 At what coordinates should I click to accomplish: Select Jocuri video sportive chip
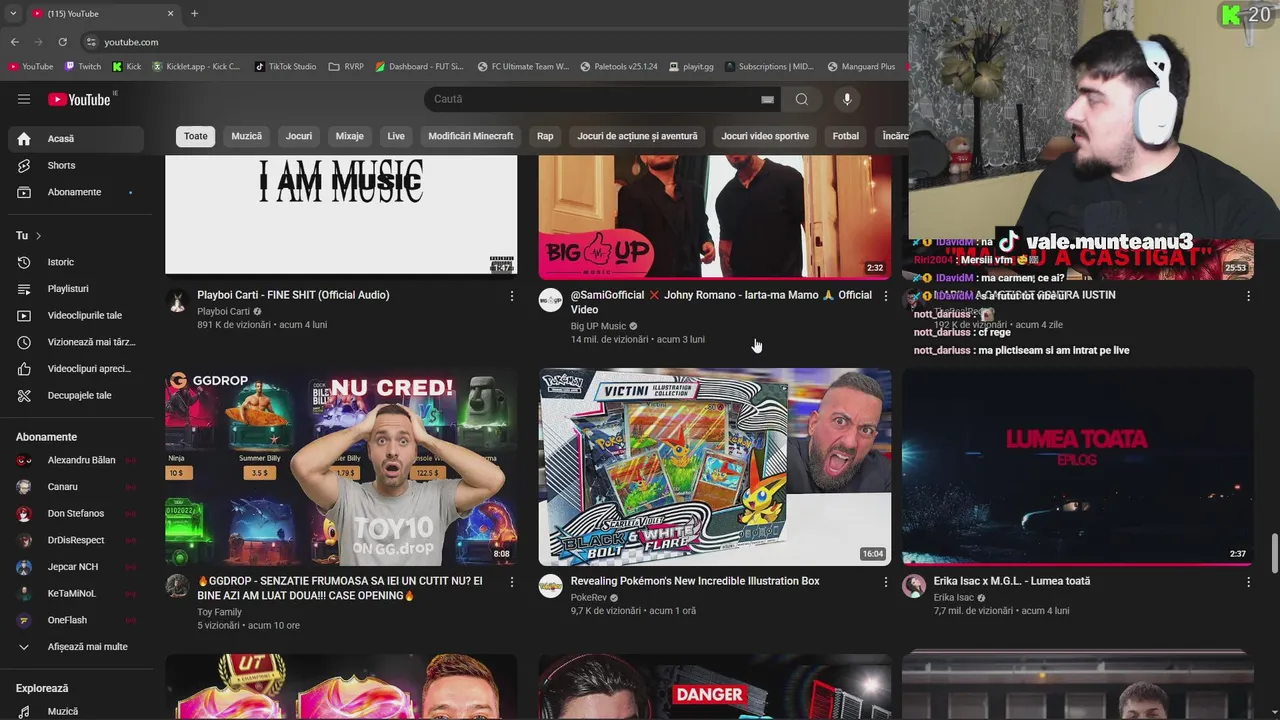coord(765,136)
